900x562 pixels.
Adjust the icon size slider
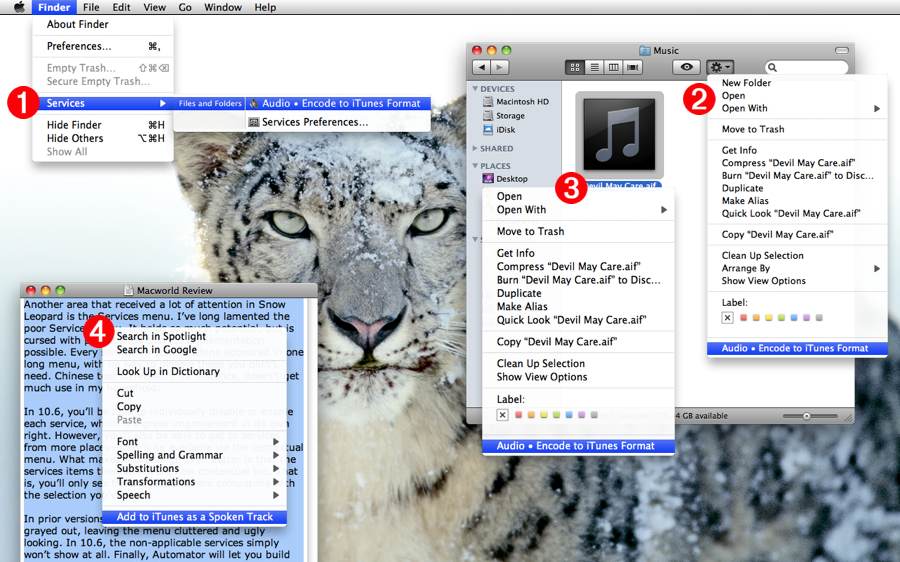(x=807, y=415)
